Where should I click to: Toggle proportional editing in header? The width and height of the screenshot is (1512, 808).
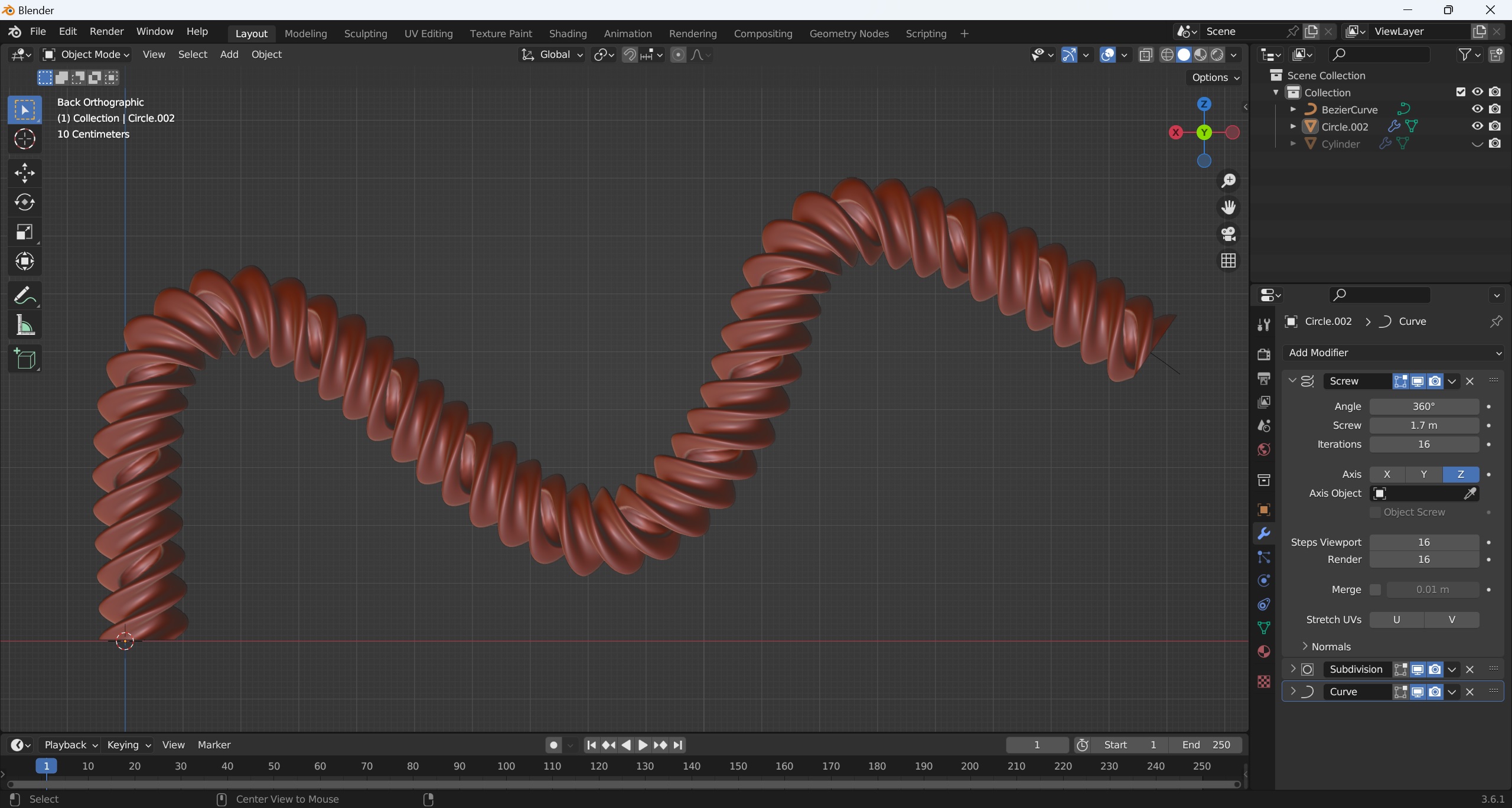pos(678,55)
